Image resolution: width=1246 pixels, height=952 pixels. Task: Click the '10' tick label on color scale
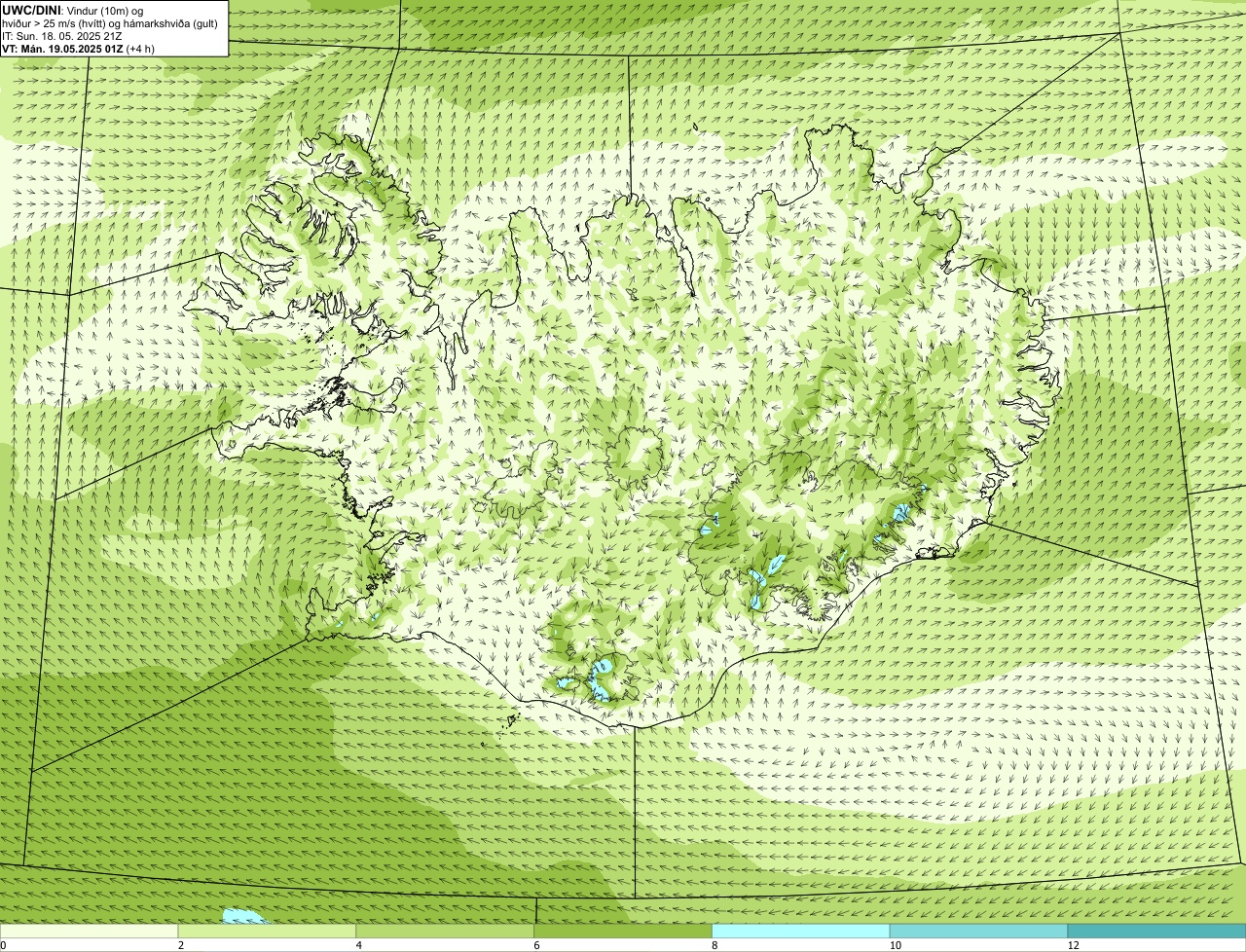point(895,945)
